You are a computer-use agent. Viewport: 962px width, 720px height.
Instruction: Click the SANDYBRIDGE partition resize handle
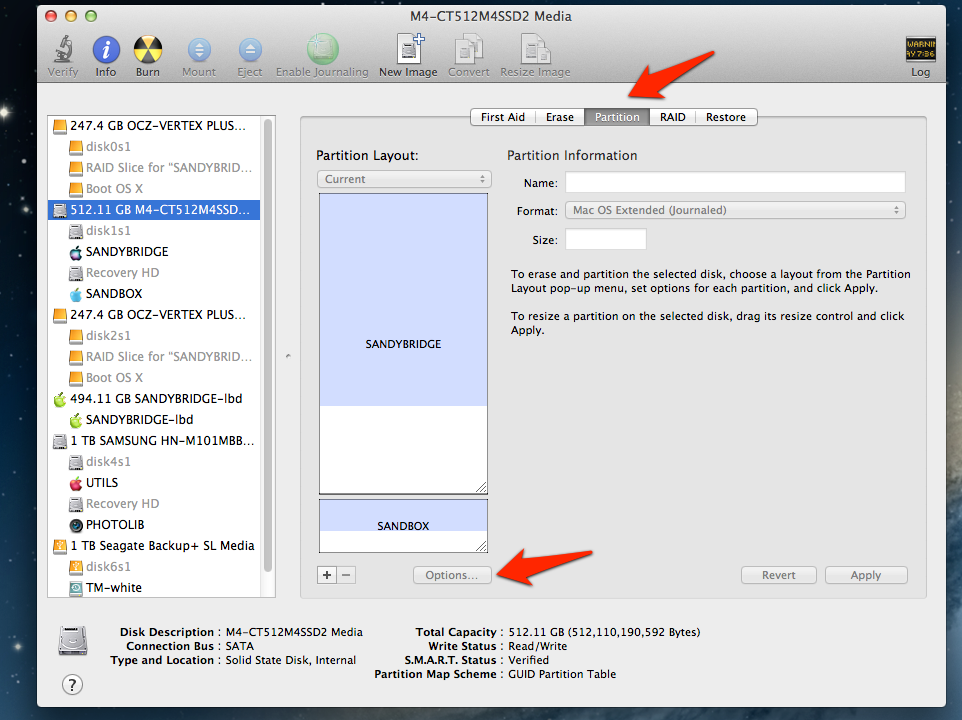(x=481, y=488)
